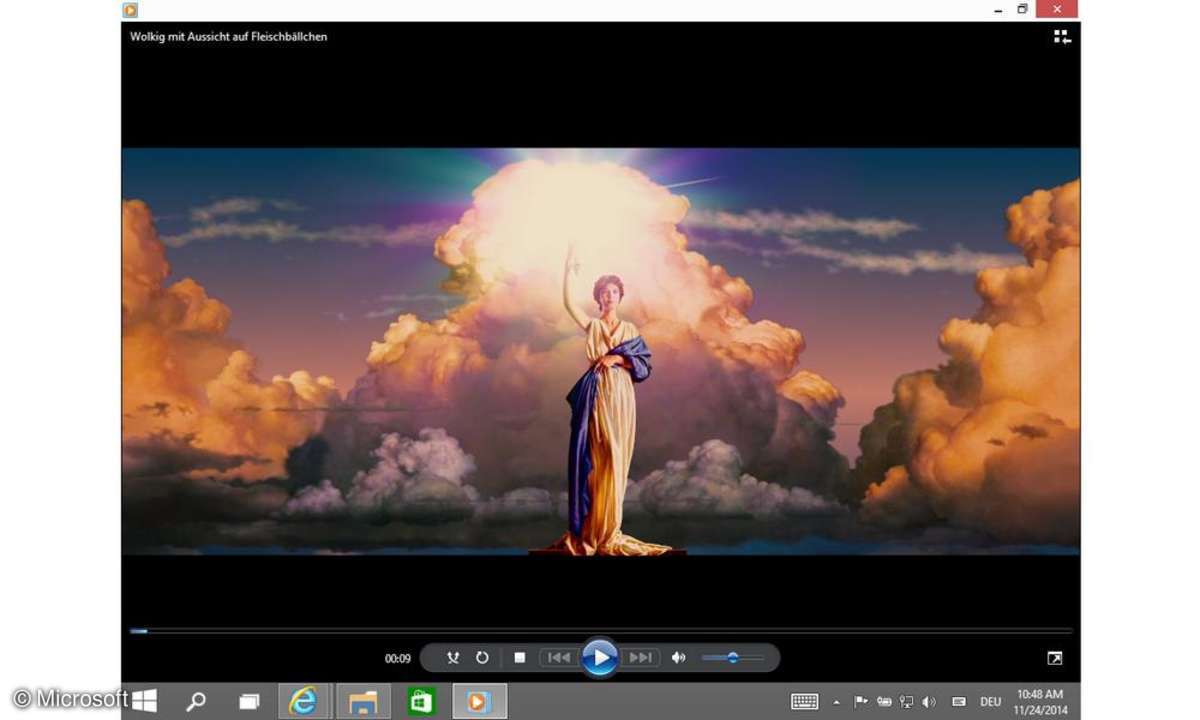Open system volume tray icon
The image size is (1200, 720).
point(930,702)
